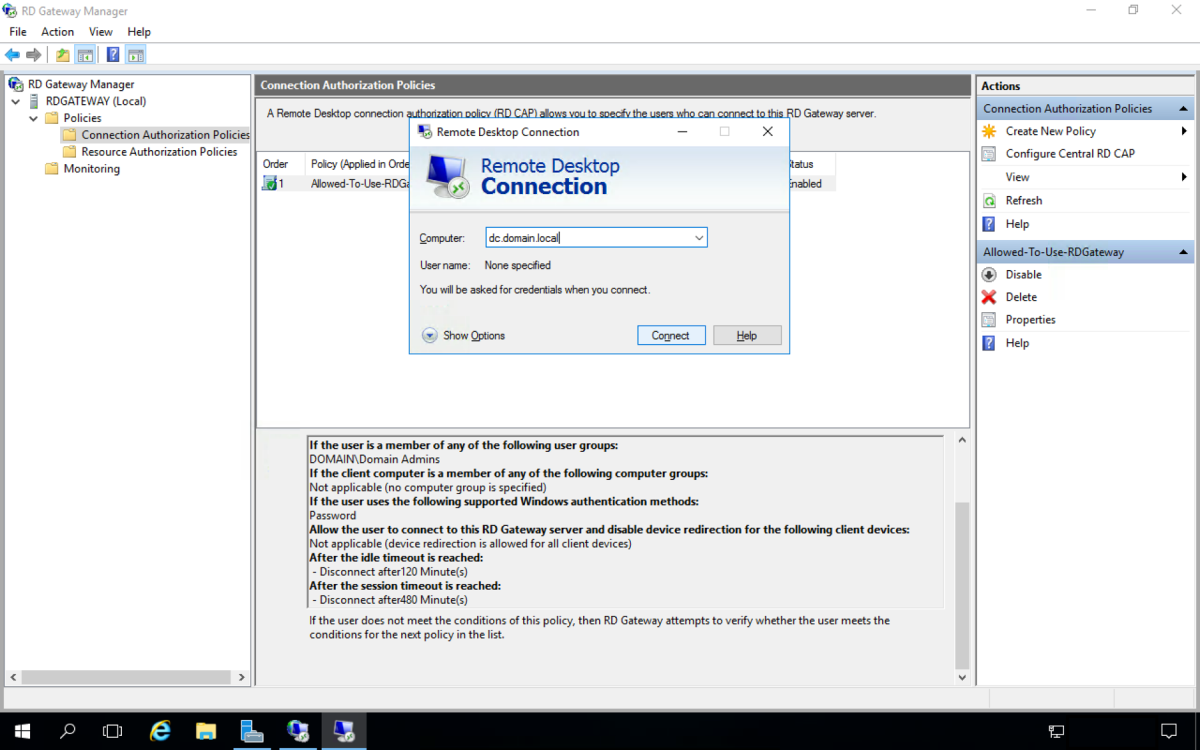Click the blue Help question mark toolbar icon
This screenshot has width=1200, height=750.
(113, 55)
